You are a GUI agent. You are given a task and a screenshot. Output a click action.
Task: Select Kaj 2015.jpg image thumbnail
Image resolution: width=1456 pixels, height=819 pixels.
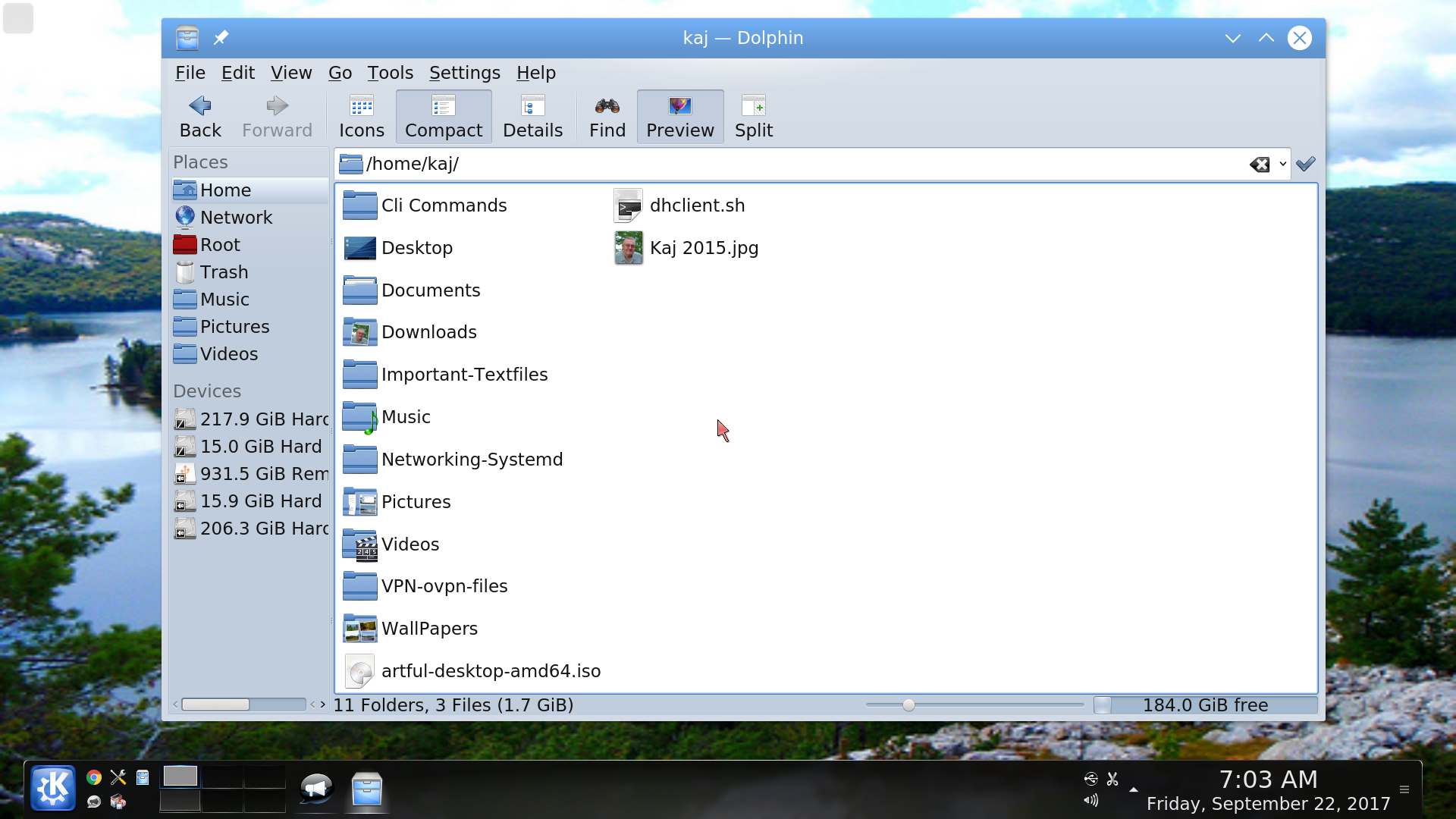click(629, 248)
